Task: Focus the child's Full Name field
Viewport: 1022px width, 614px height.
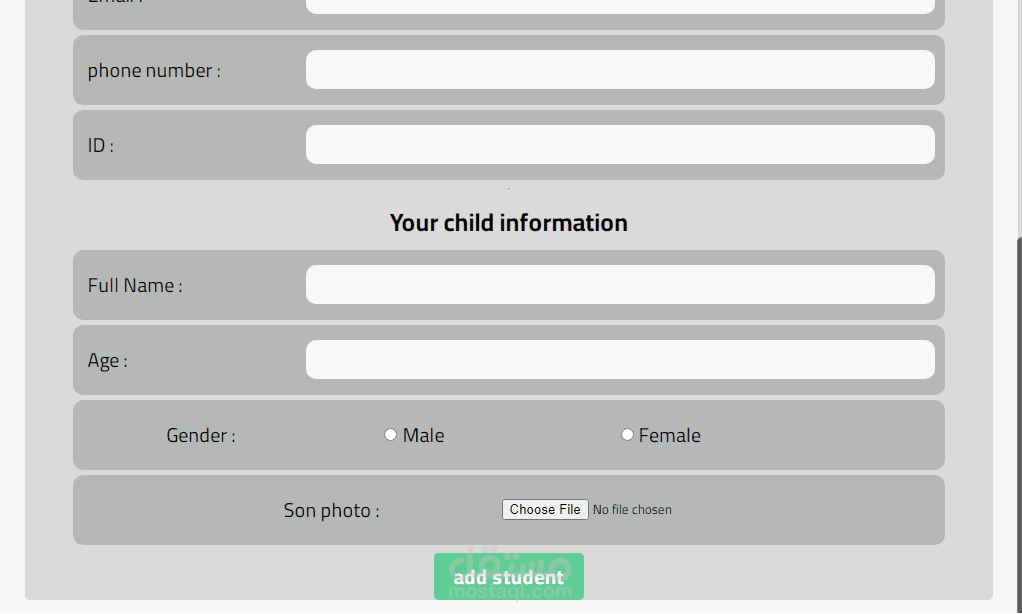Action: point(620,285)
